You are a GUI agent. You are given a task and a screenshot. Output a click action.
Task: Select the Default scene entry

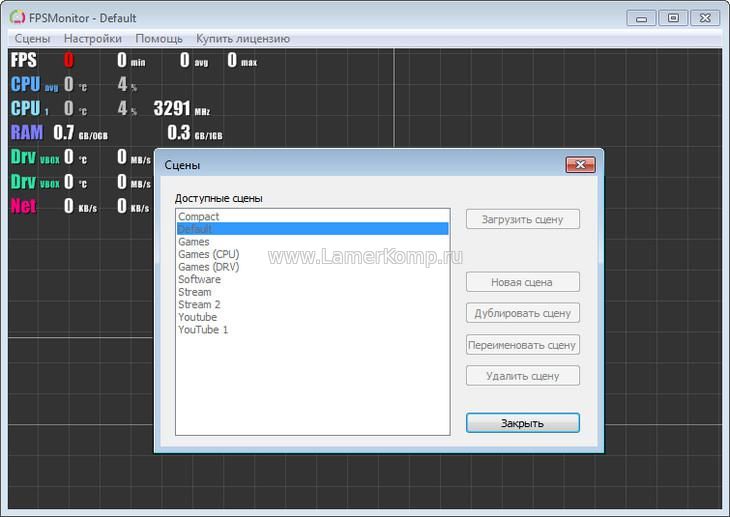195,229
